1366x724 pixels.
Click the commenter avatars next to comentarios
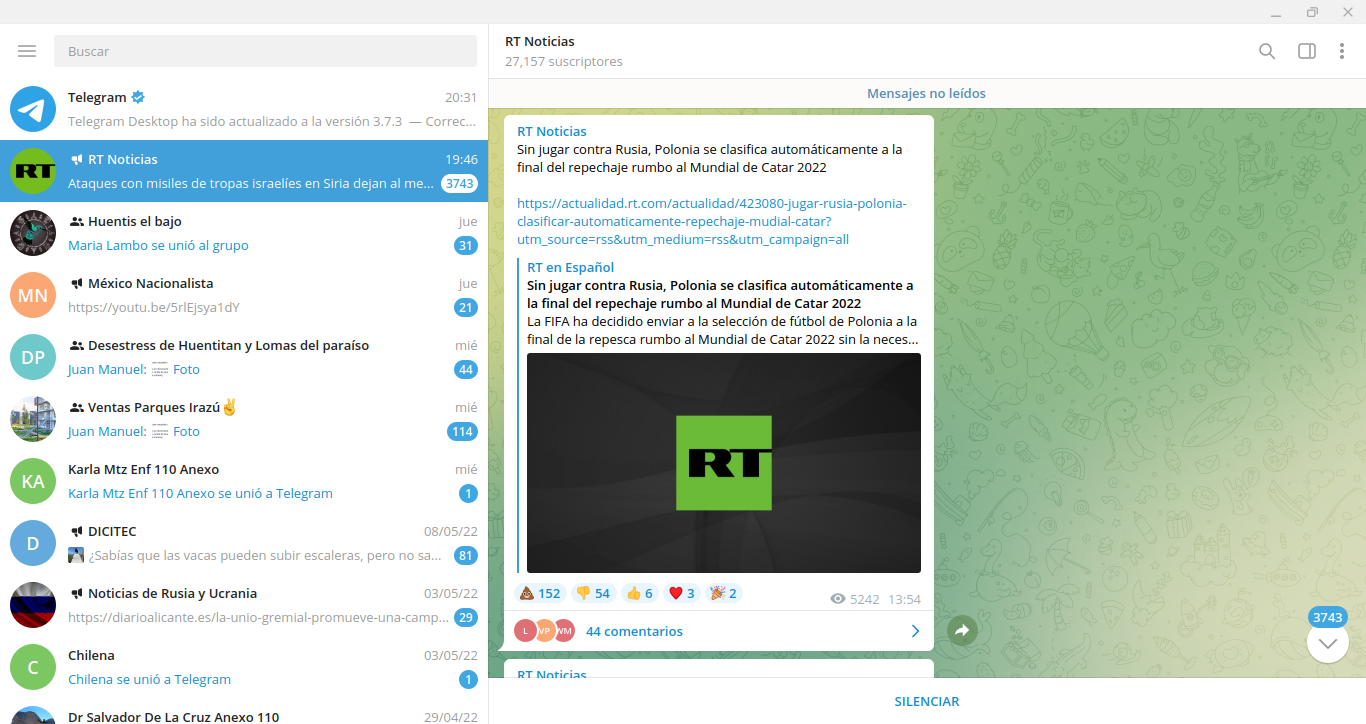click(x=545, y=631)
